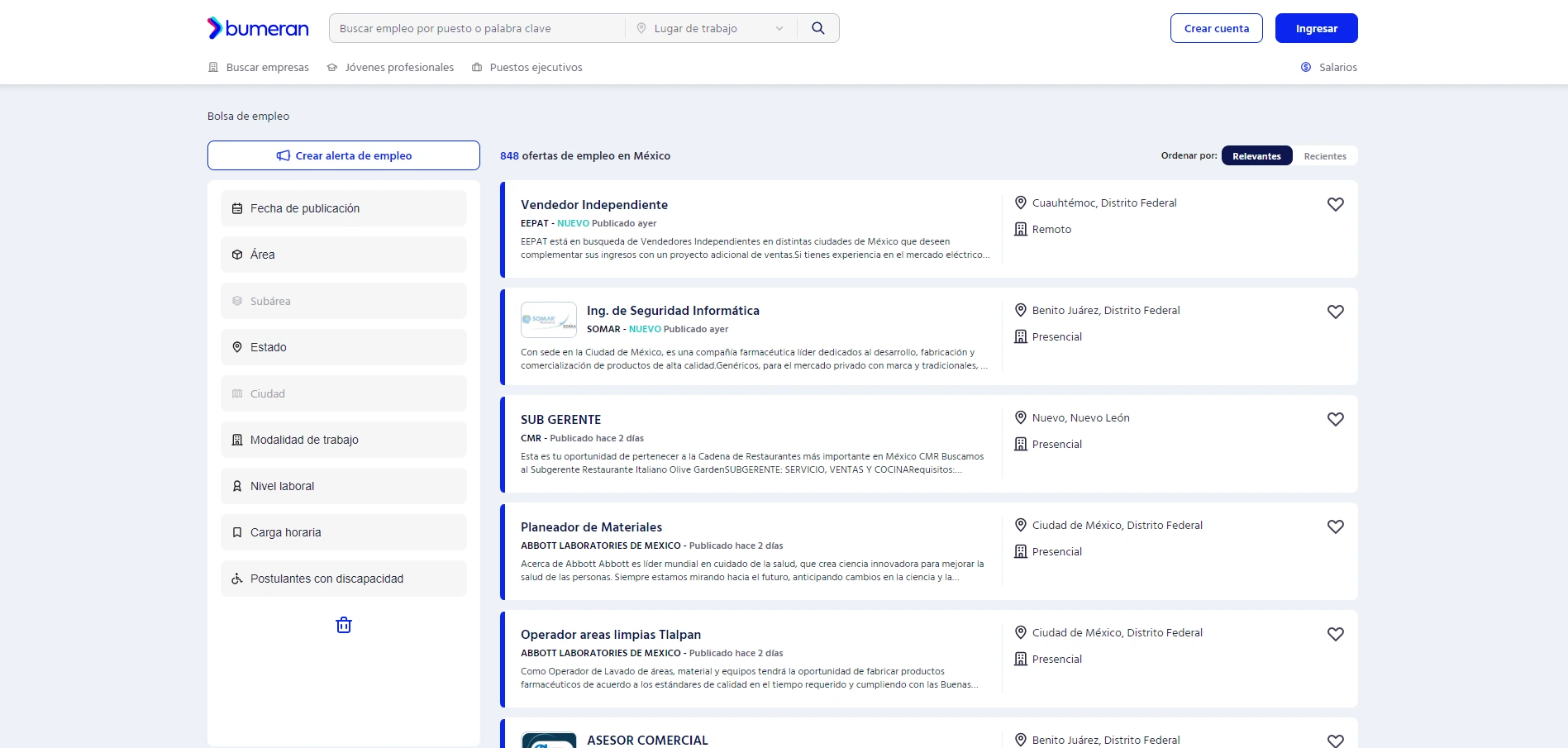Image resolution: width=1568 pixels, height=748 pixels.
Task: Open Jóvenes profesionales section
Action: (390, 67)
